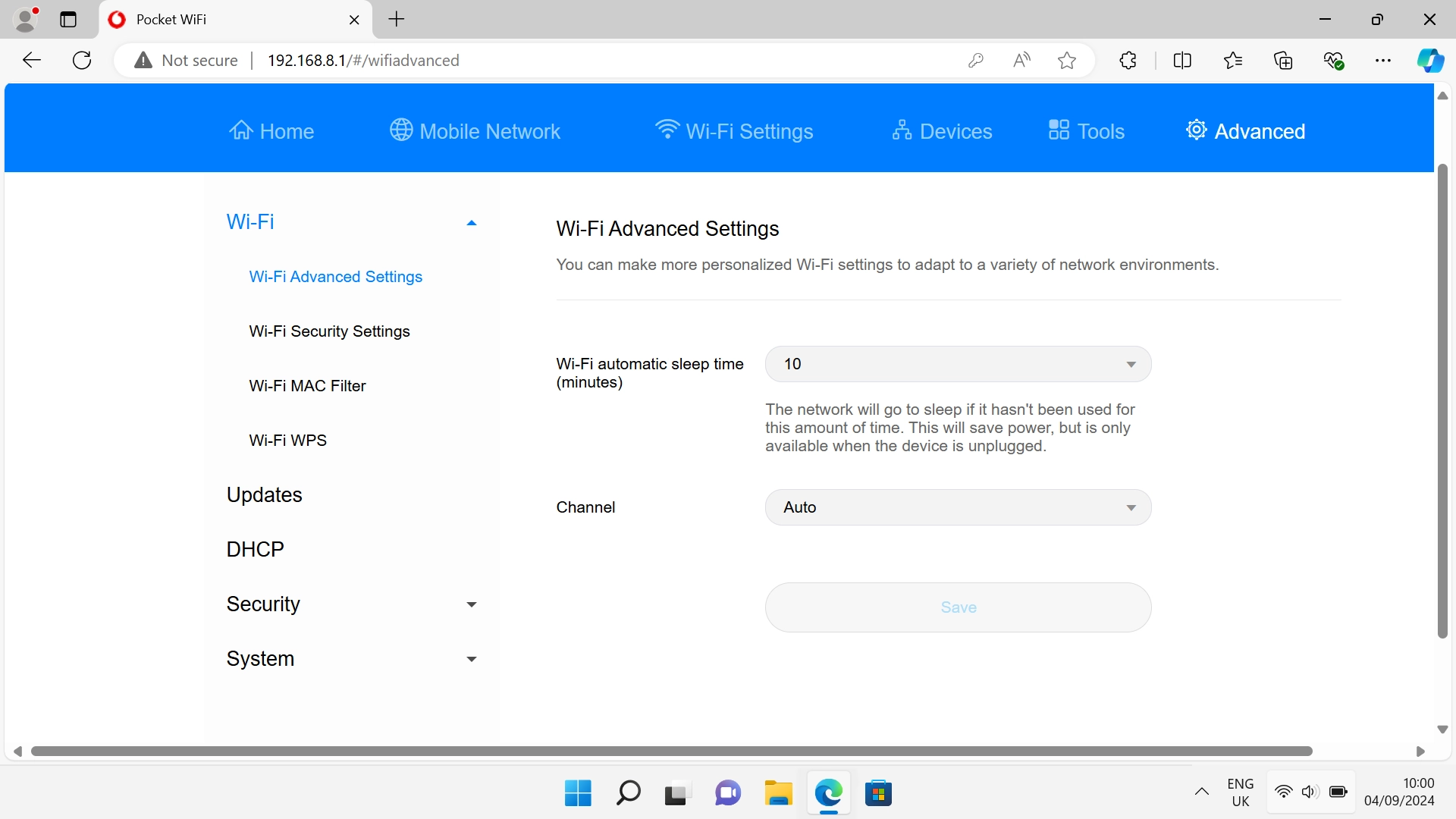Open Wi-Fi automatic sleep time dropdown

958,364
